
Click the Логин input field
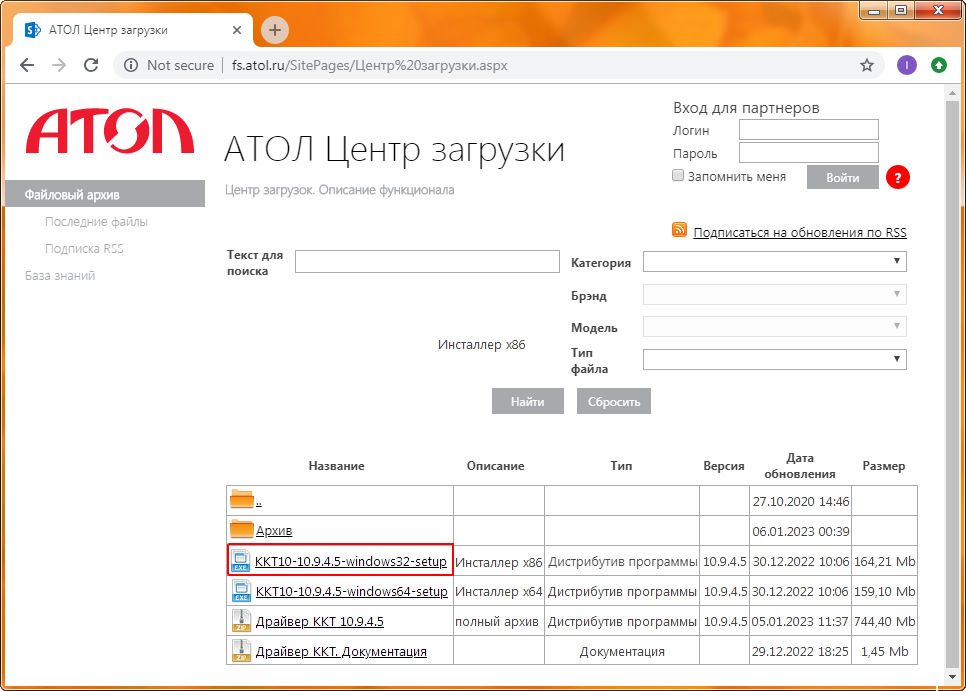point(808,130)
